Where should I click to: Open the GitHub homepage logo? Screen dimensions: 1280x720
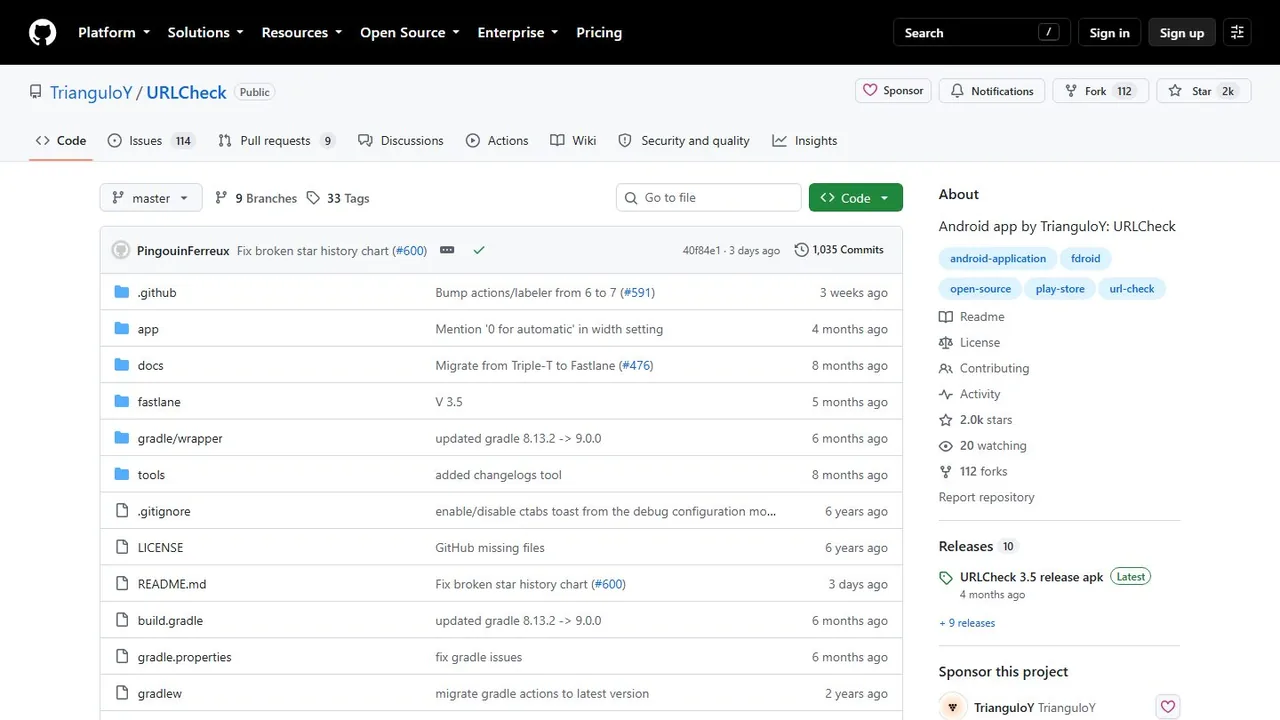click(x=42, y=33)
